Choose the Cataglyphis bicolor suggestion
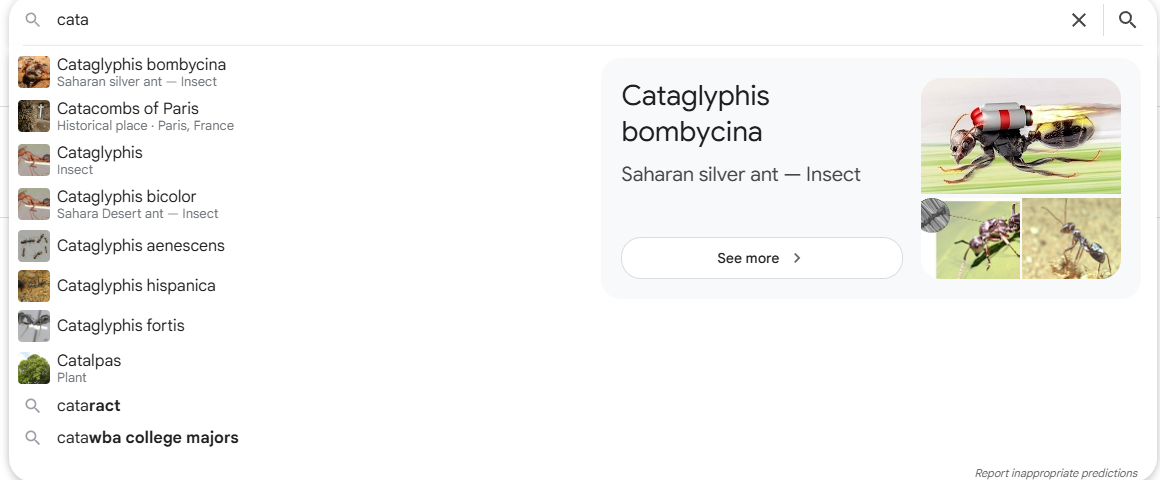 [126, 204]
